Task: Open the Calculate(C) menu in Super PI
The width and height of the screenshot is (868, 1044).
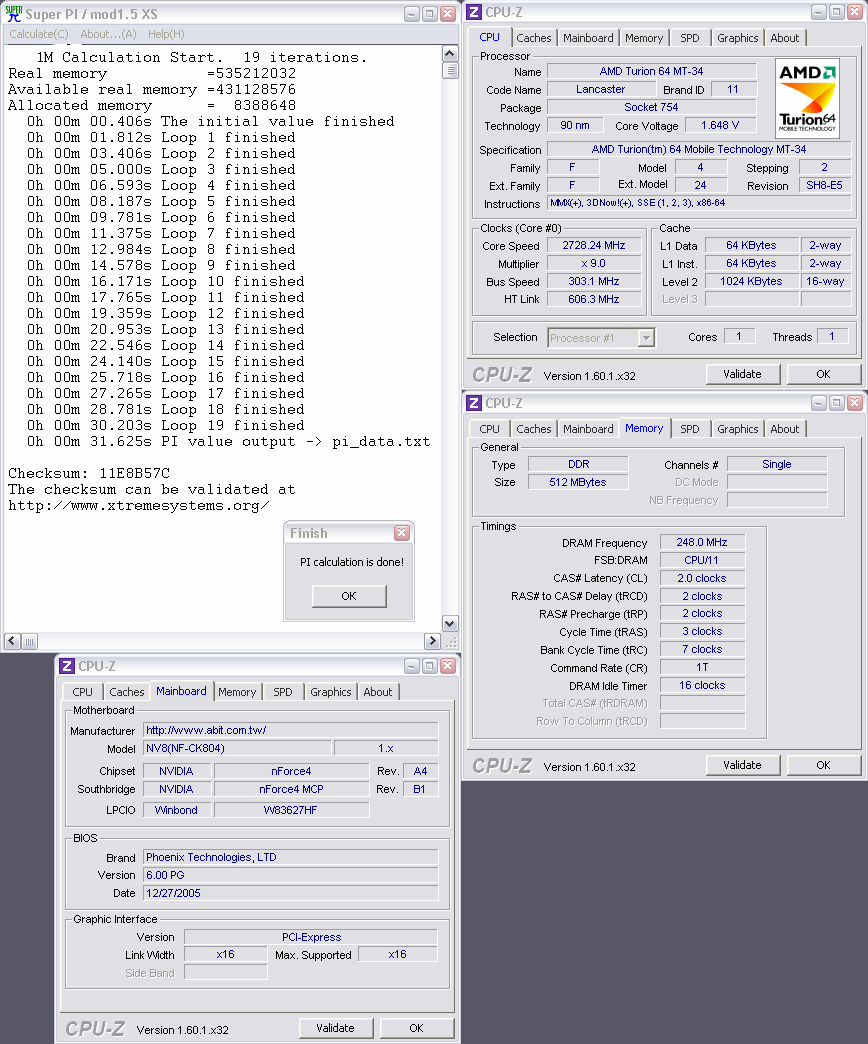Action: [x=39, y=34]
